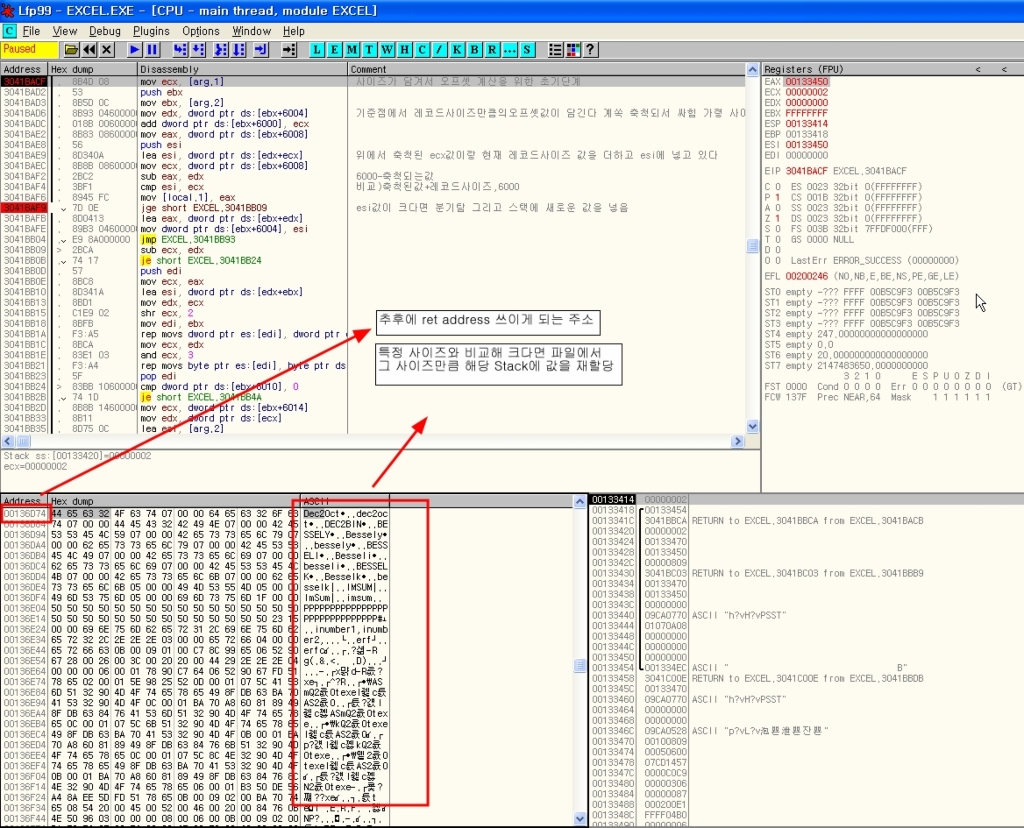Image resolution: width=1024 pixels, height=828 pixels.
Task: Run the program with the play icon
Action: pyautogui.click(x=135, y=50)
